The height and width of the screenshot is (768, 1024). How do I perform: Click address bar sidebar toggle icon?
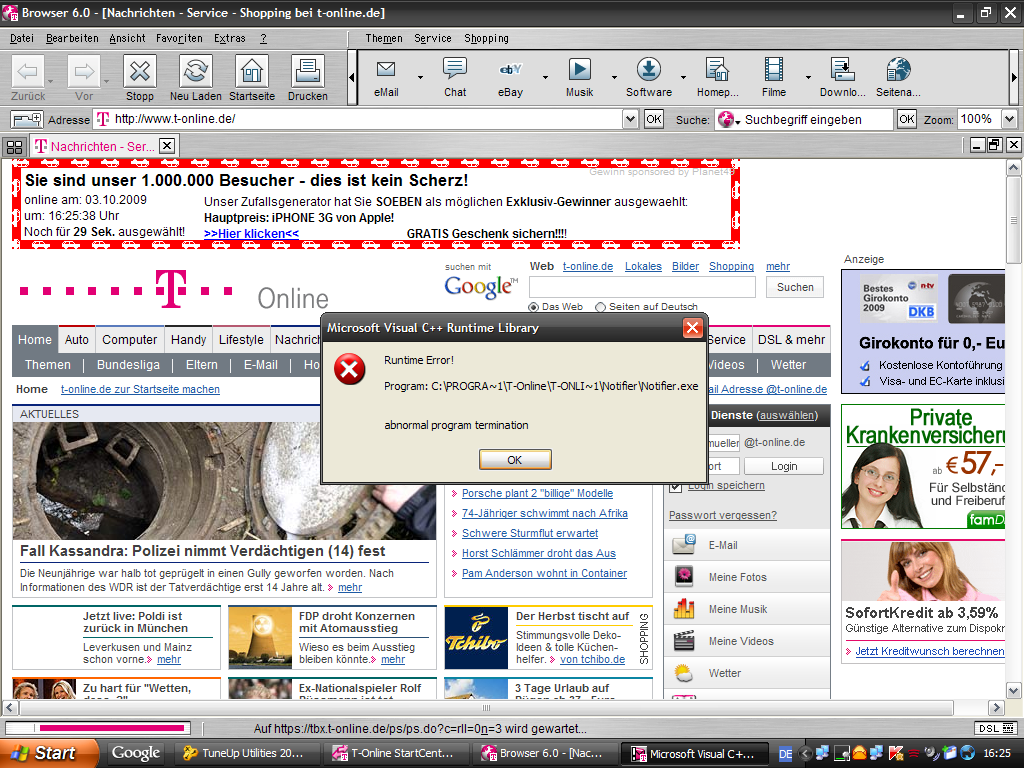click(27, 120)
